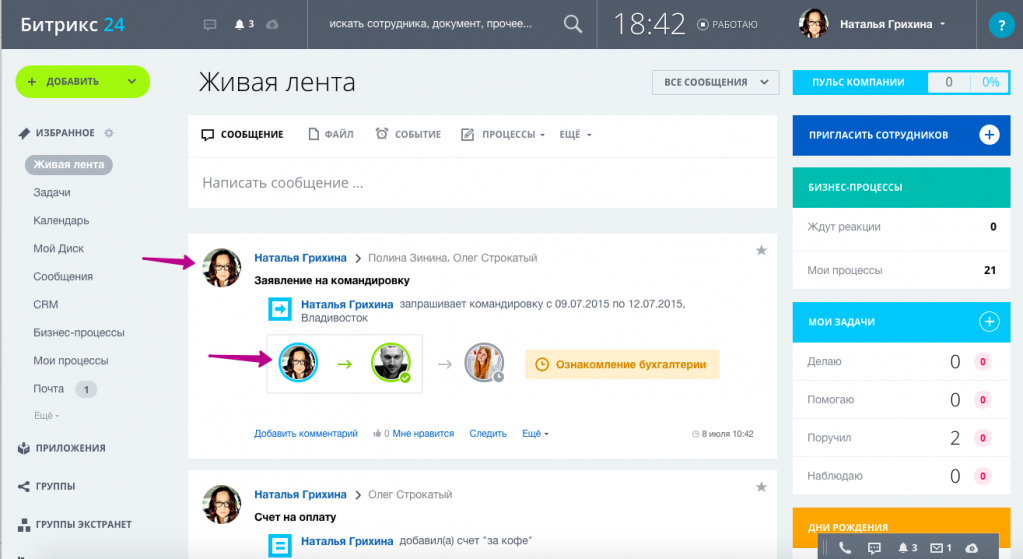Expand Ещё under the sidebar favorites
Image resolution: width=1023 pixels, height=559 pixels.
tap(46, 415)
